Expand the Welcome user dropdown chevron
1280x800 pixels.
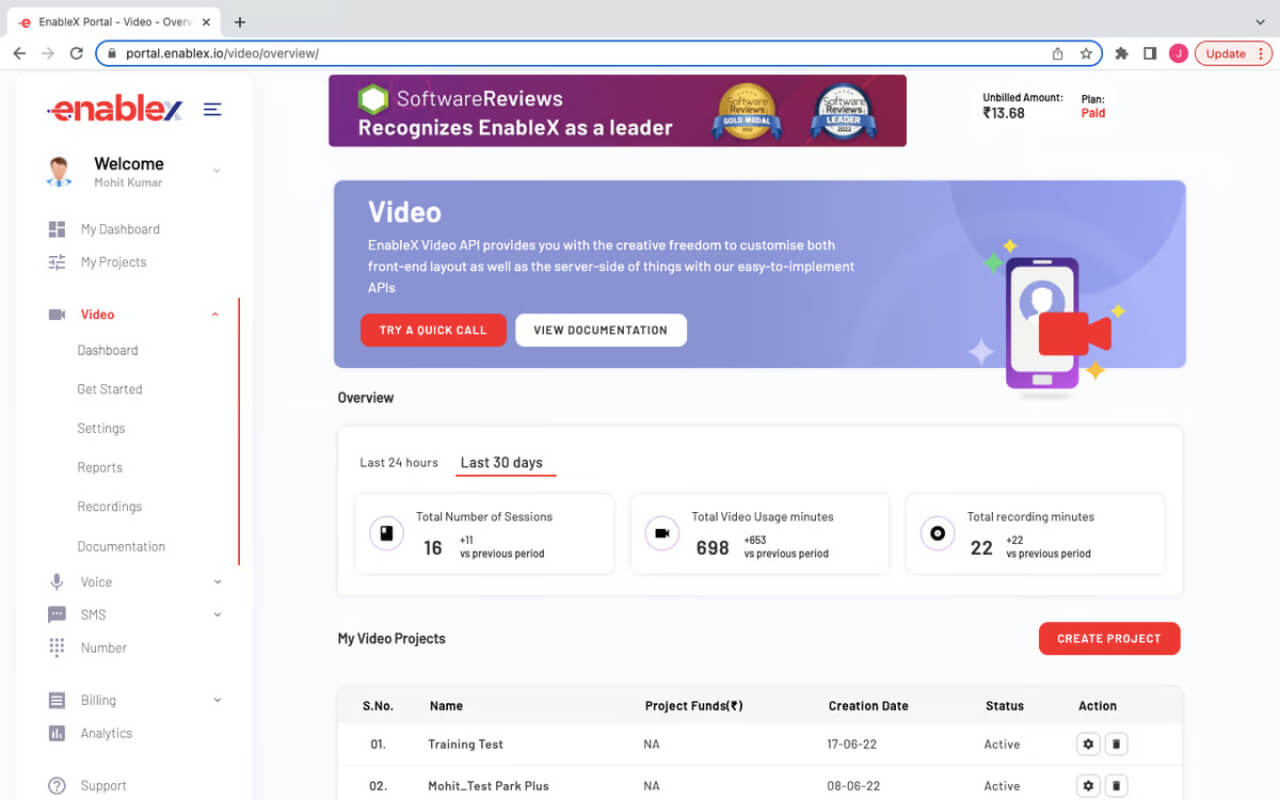[217, 171]
